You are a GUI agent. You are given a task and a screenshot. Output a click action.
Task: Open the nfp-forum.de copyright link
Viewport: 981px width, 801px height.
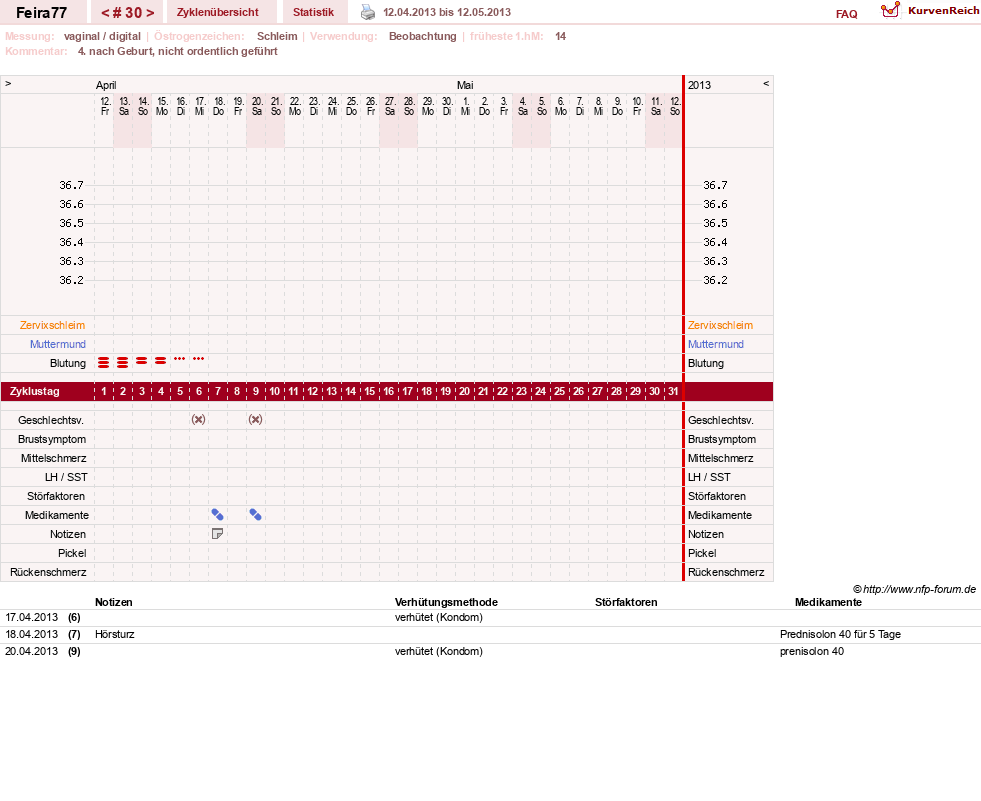(914, 589)
